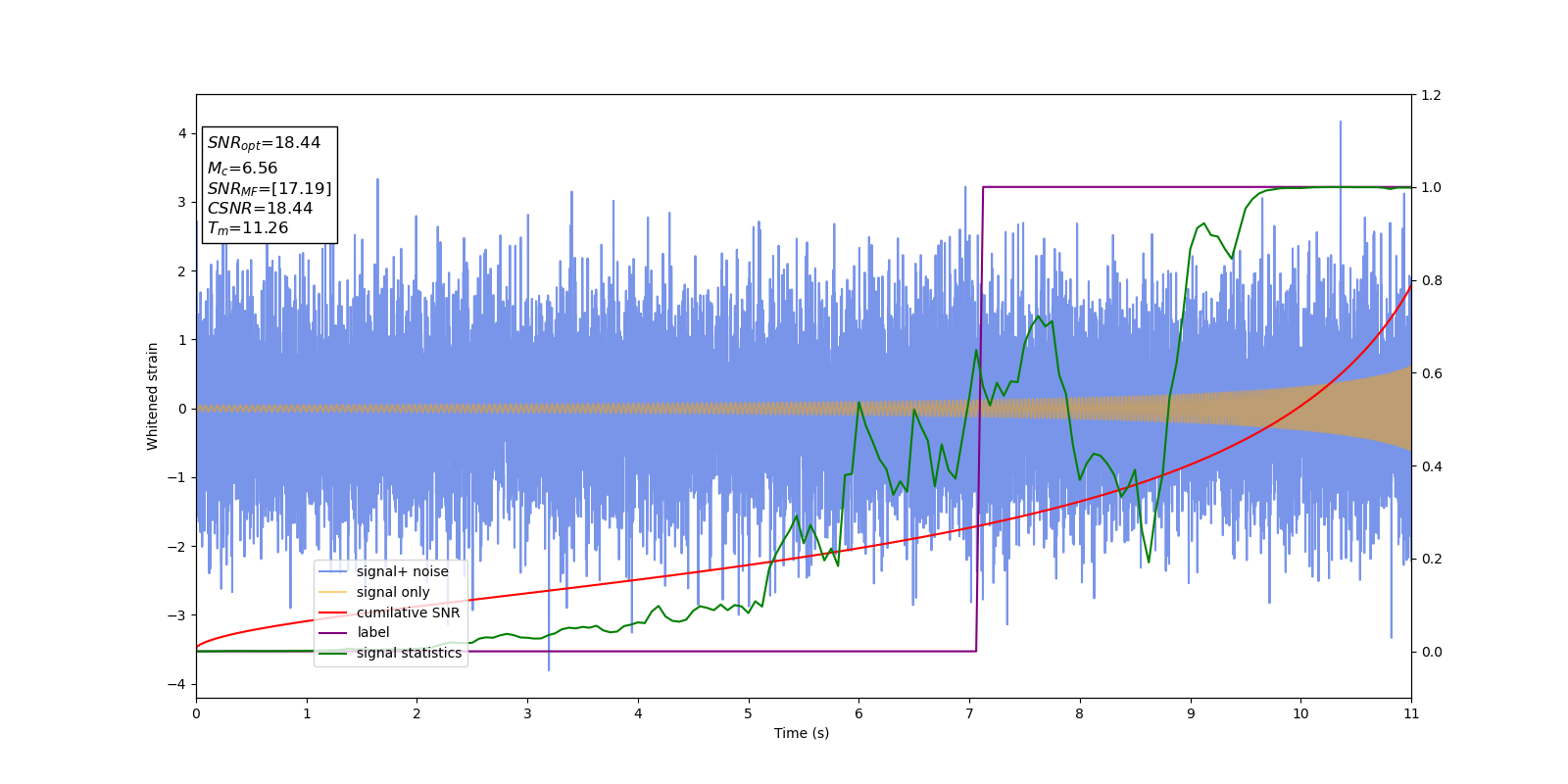Screen dimensions: 1568x784
Task: Click the x-axis tick label 11
Action: tap(1411, 713)
